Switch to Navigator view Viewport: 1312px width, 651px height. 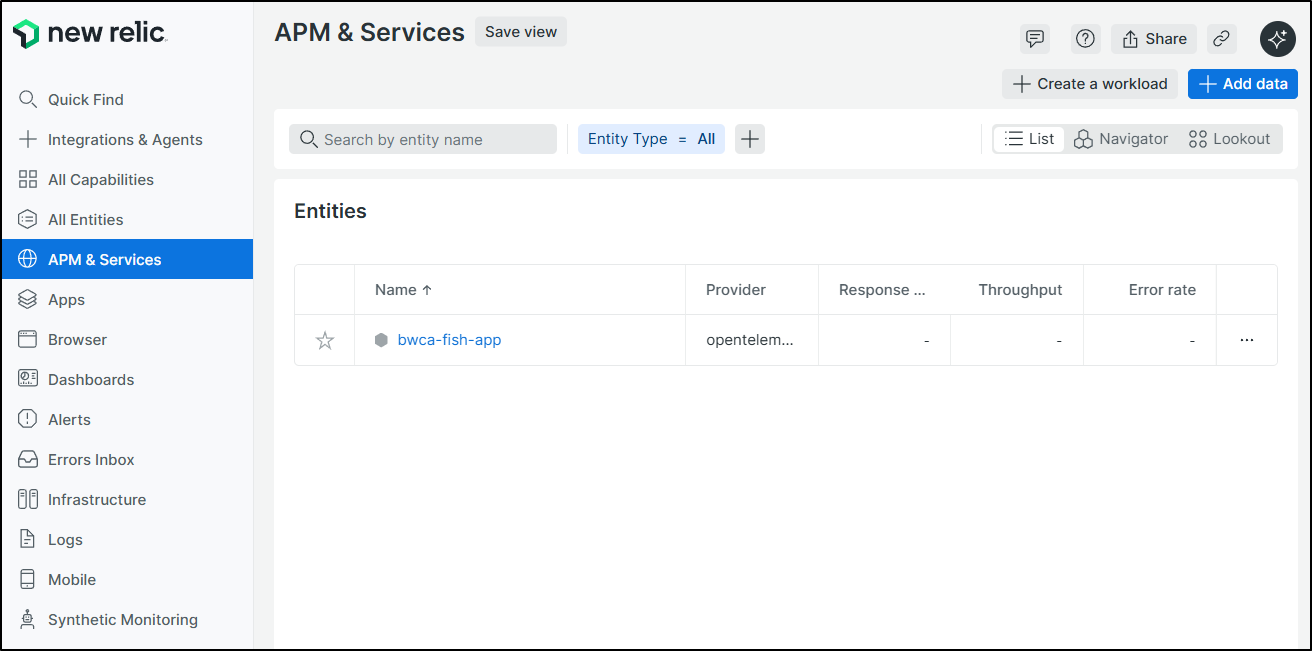tap(1121, 139)
